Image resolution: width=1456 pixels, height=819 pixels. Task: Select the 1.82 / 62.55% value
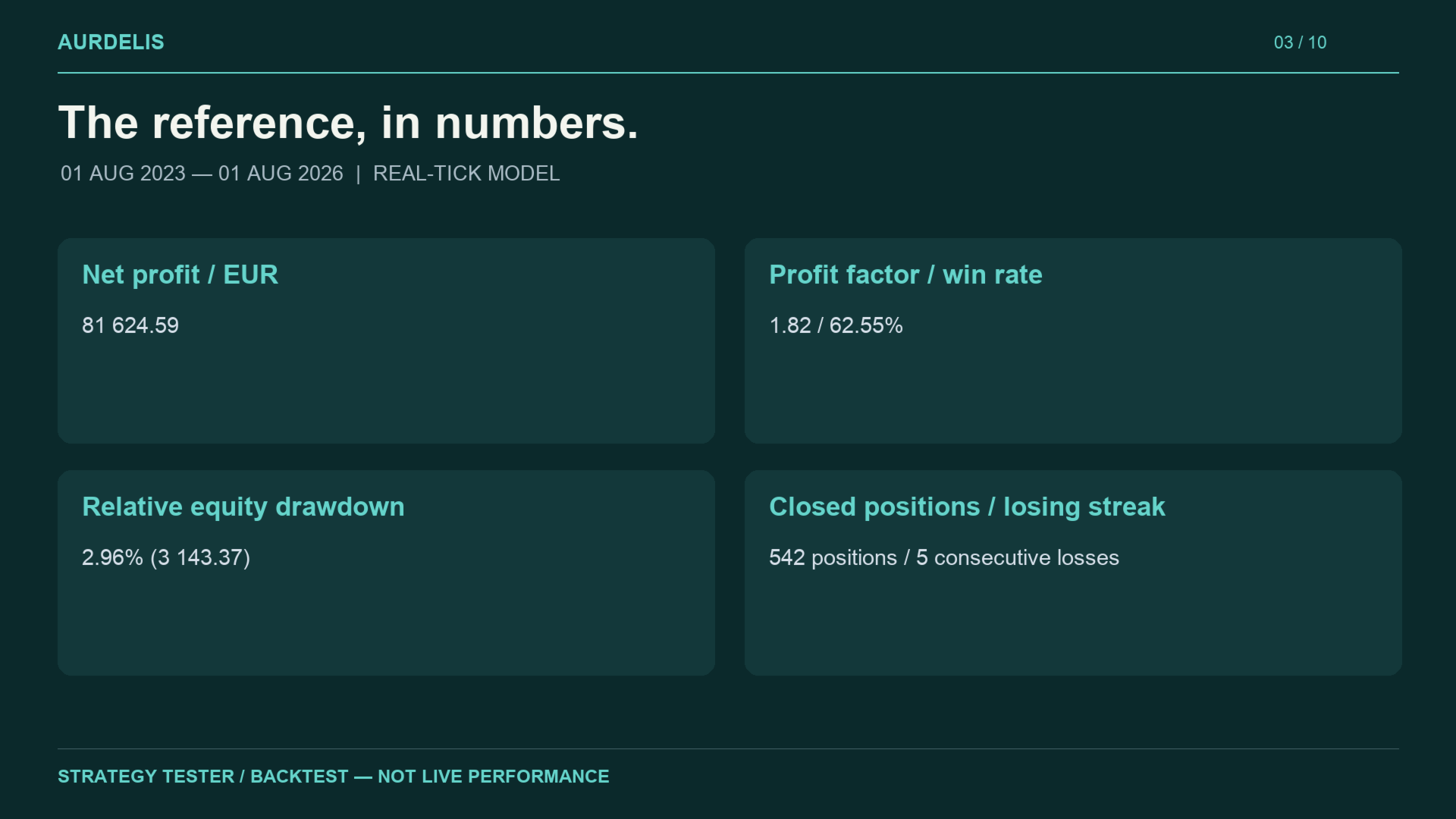[x=836, y=325]
